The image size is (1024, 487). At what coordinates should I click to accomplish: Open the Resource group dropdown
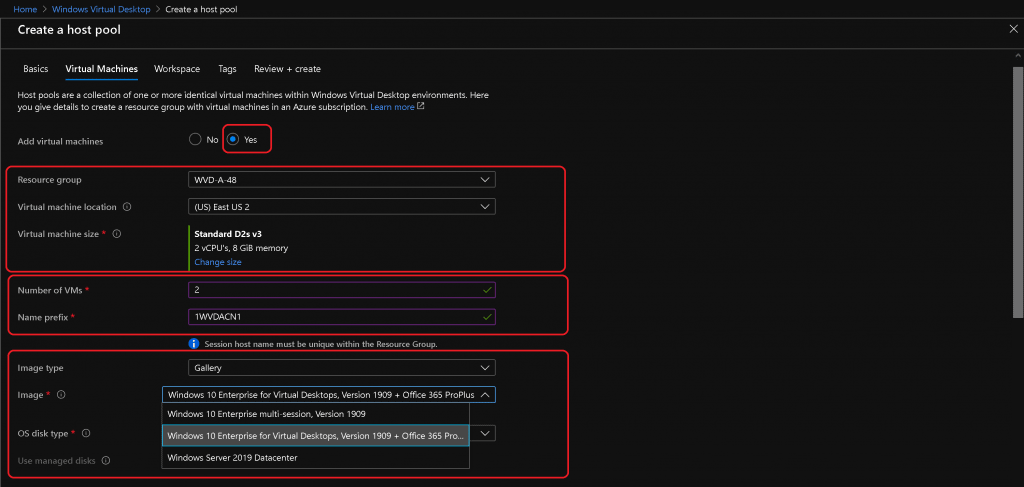click(342, 180)
